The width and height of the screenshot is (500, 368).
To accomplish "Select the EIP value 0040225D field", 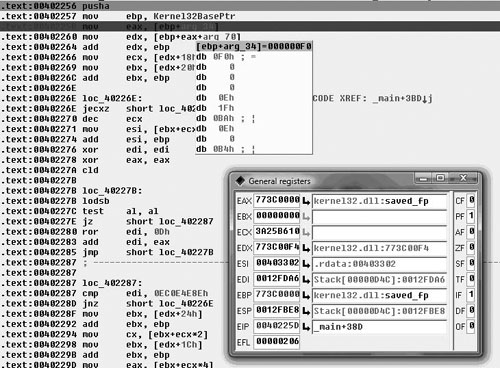I will click(x=277, y=326).
